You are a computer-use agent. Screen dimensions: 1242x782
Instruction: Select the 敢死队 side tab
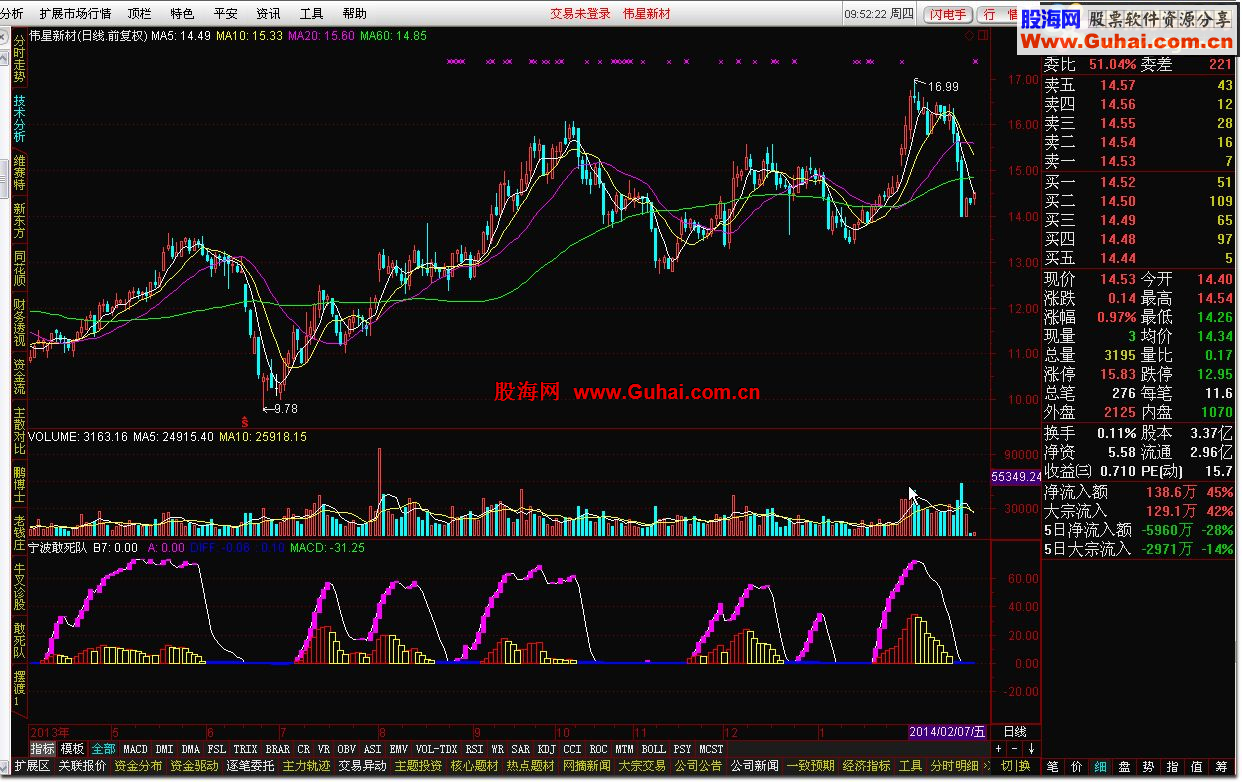tap(19, 642)
